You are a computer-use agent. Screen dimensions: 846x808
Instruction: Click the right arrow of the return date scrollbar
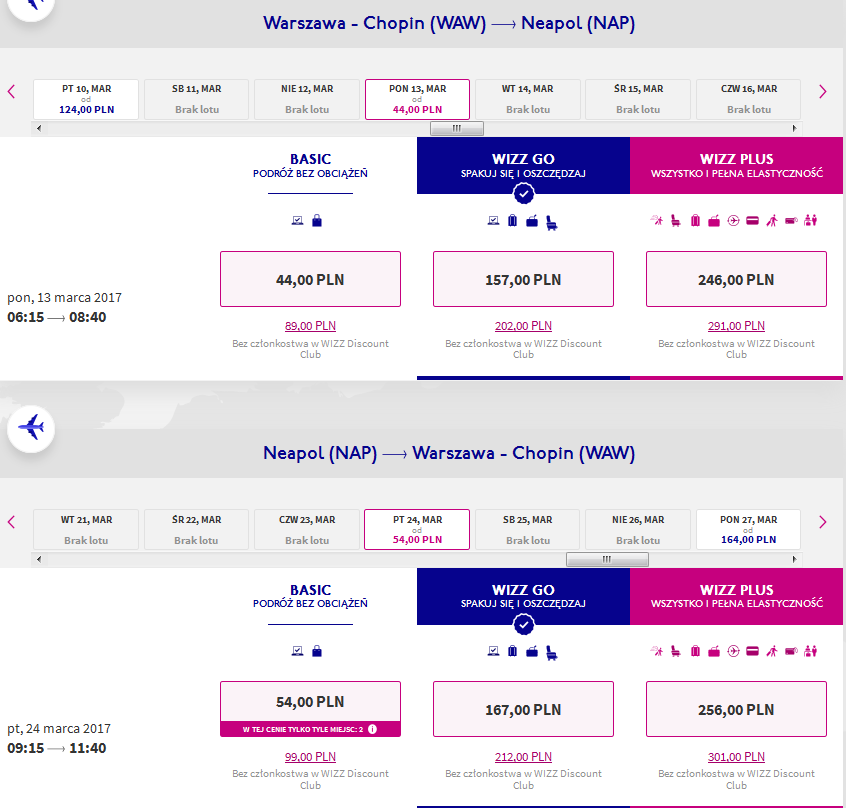(794, 559)
